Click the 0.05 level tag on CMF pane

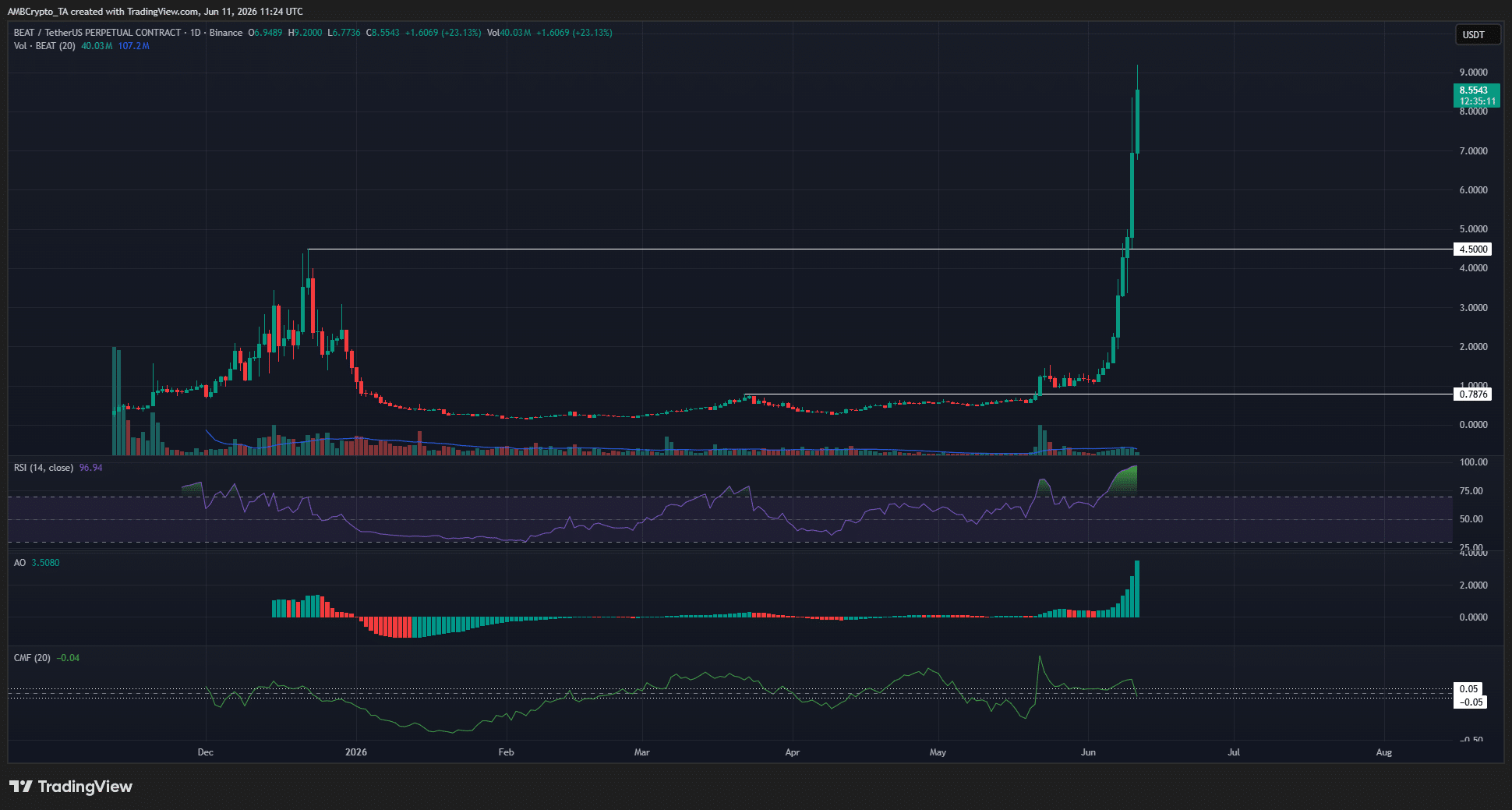pos(1469,689)
